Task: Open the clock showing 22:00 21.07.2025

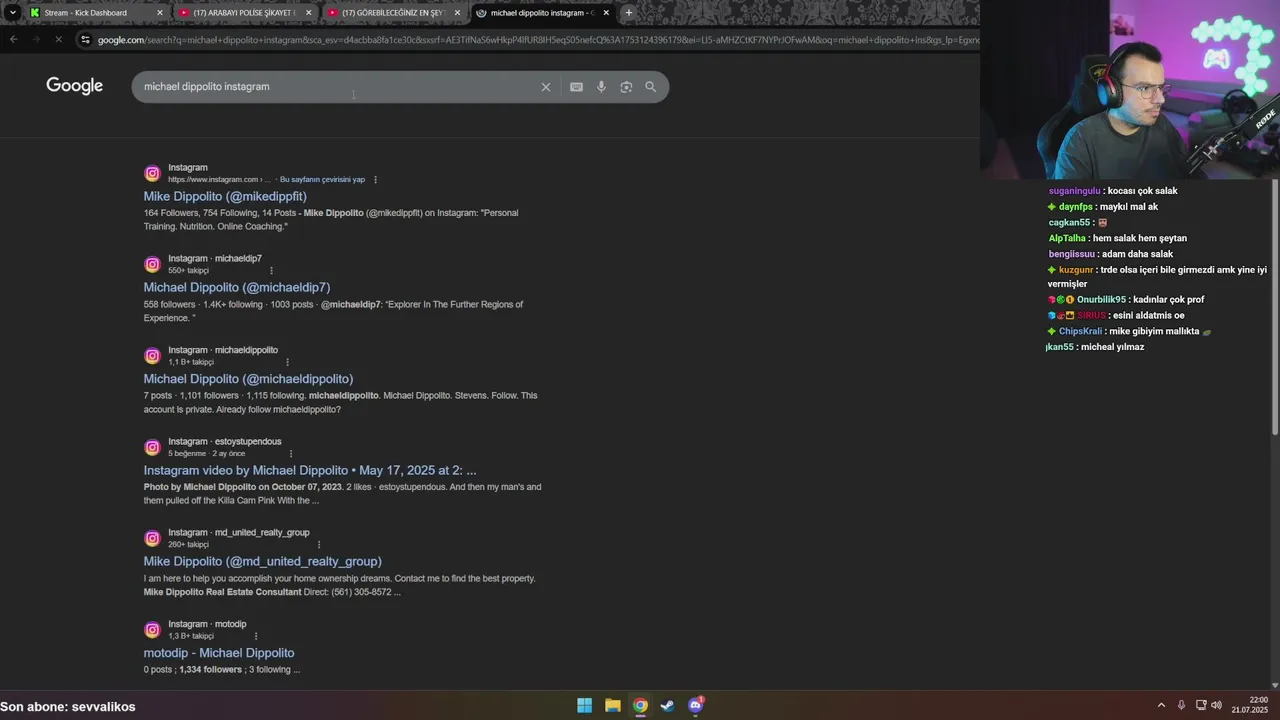Action: (1250, 705)
